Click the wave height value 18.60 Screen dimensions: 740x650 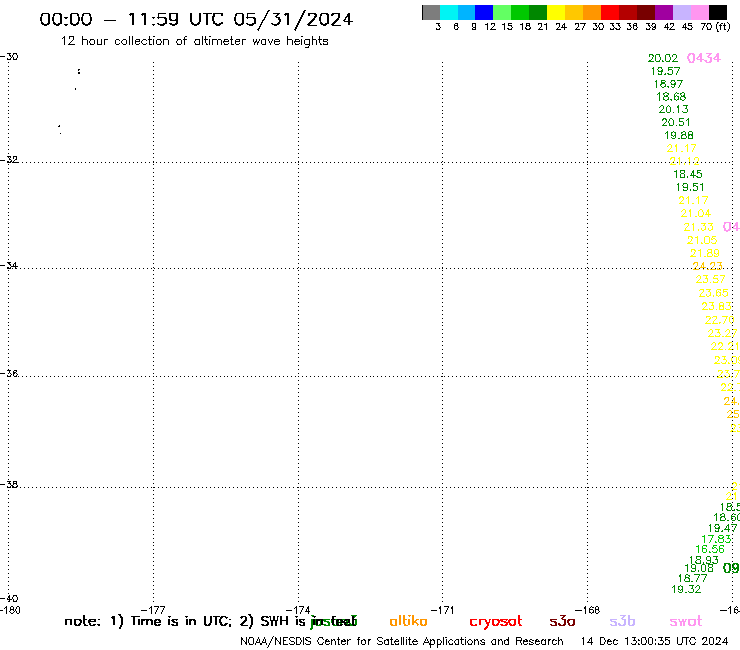[x=726, y=518]
